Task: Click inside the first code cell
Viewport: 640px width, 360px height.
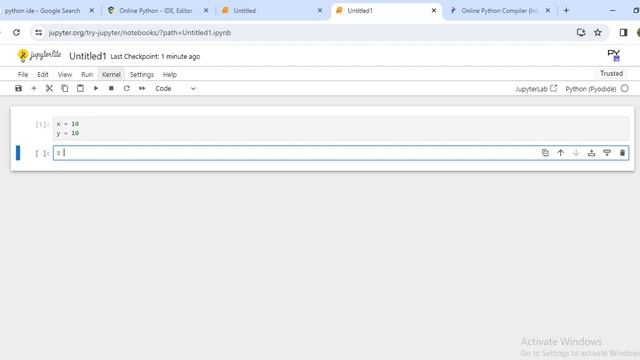Action: 341,128
